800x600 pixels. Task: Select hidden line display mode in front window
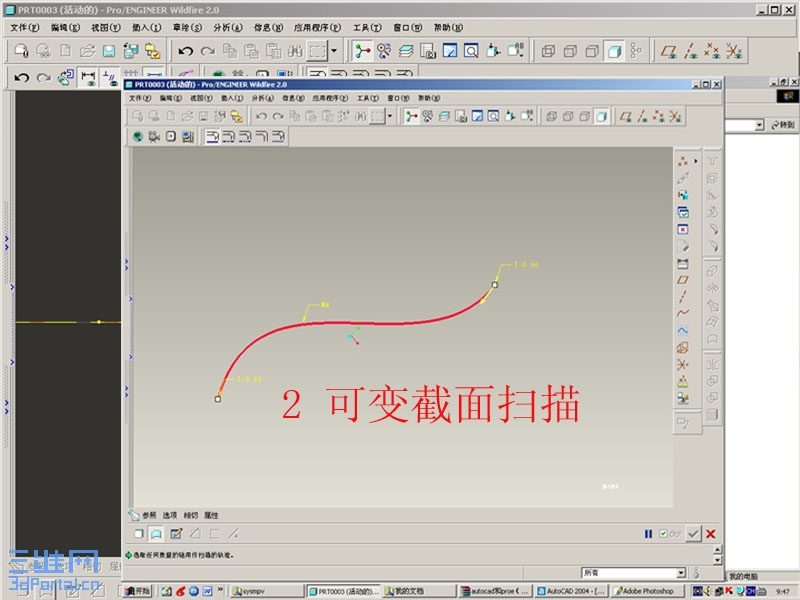pyautogui.click(x=568, y=116)
